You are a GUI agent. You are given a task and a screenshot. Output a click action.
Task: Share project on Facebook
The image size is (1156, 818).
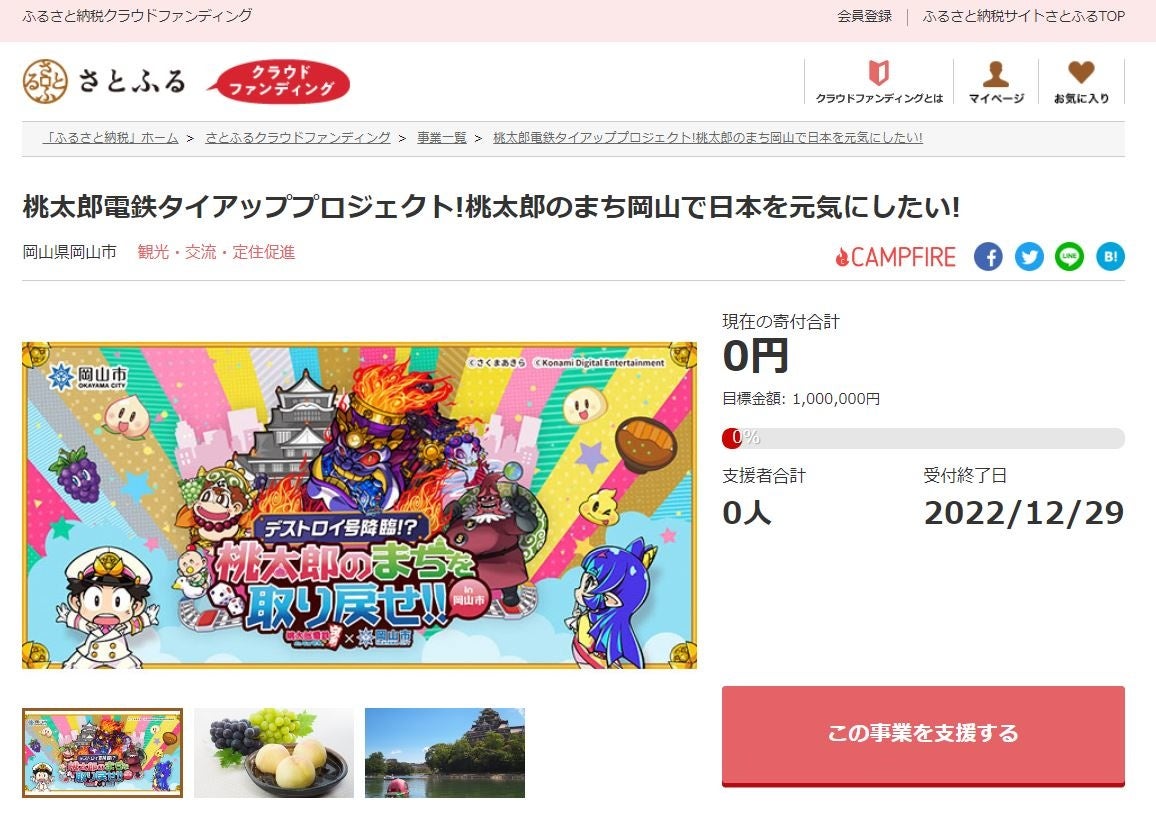(x=988, y=256)
